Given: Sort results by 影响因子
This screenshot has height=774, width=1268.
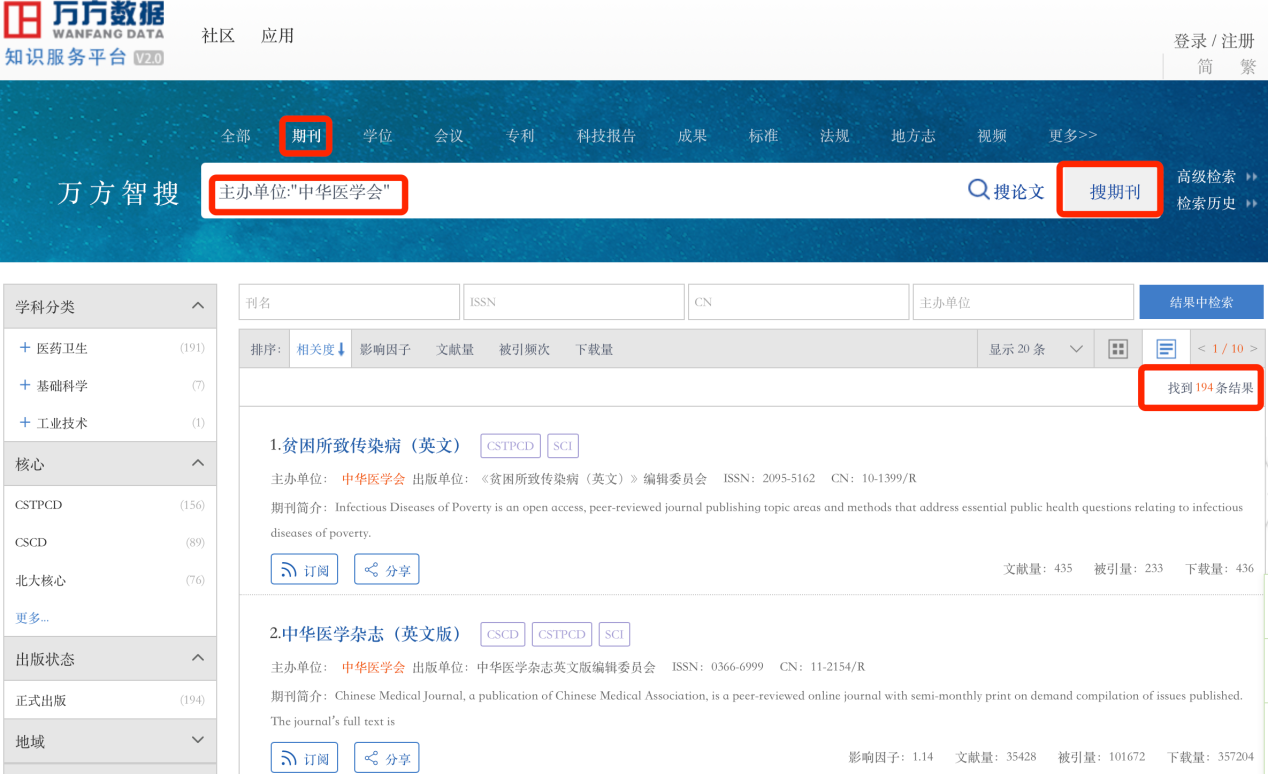Looking at the screenshot, I should pos(385,349).
